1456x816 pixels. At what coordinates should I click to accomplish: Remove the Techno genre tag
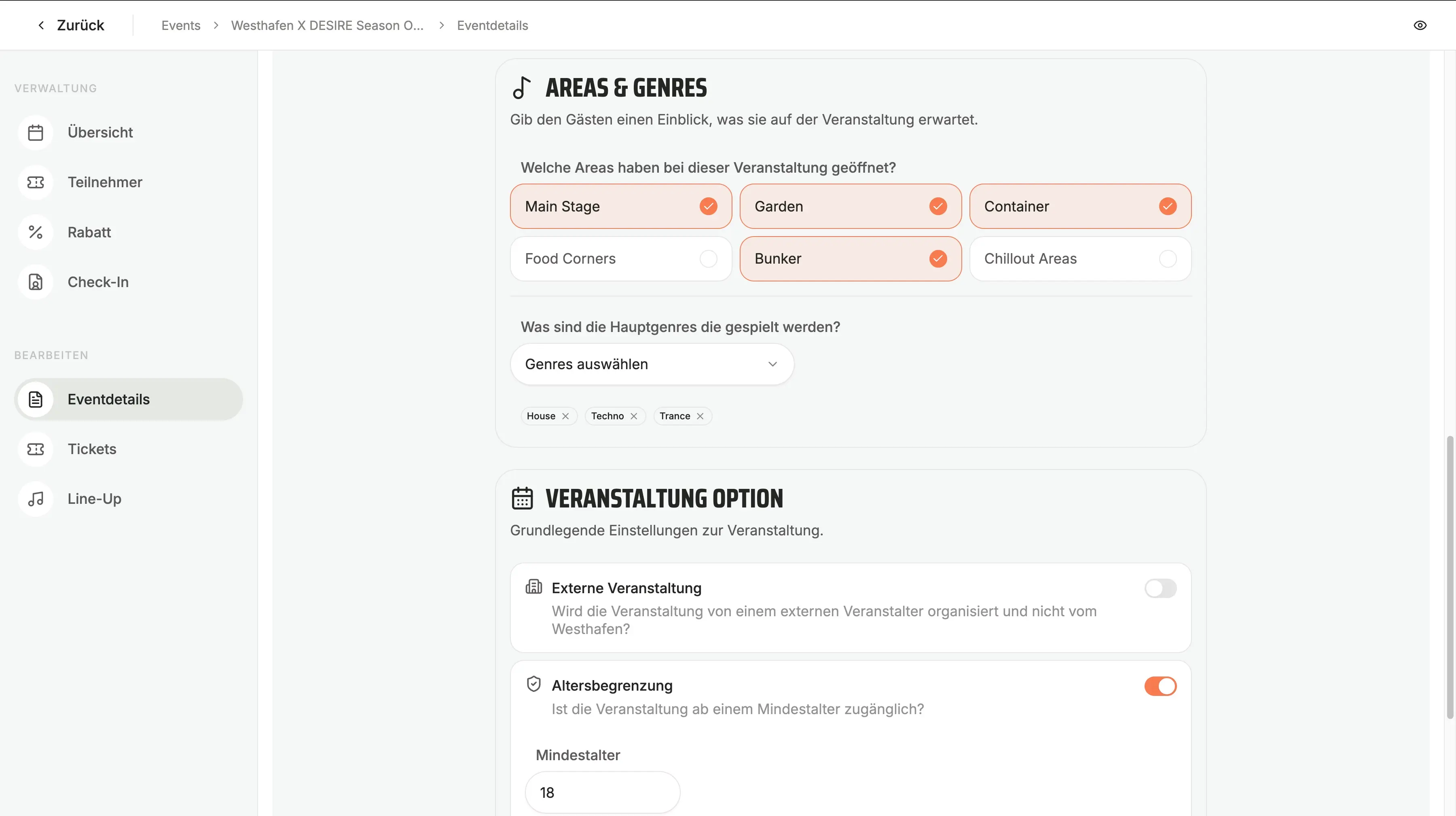coord(634,416)
